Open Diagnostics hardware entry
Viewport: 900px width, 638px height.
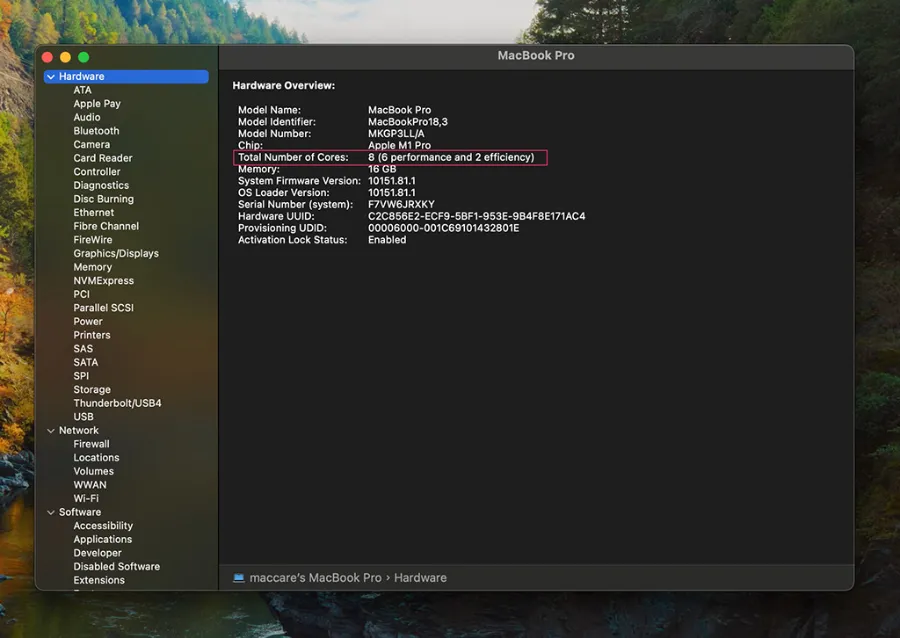[101, 185]
